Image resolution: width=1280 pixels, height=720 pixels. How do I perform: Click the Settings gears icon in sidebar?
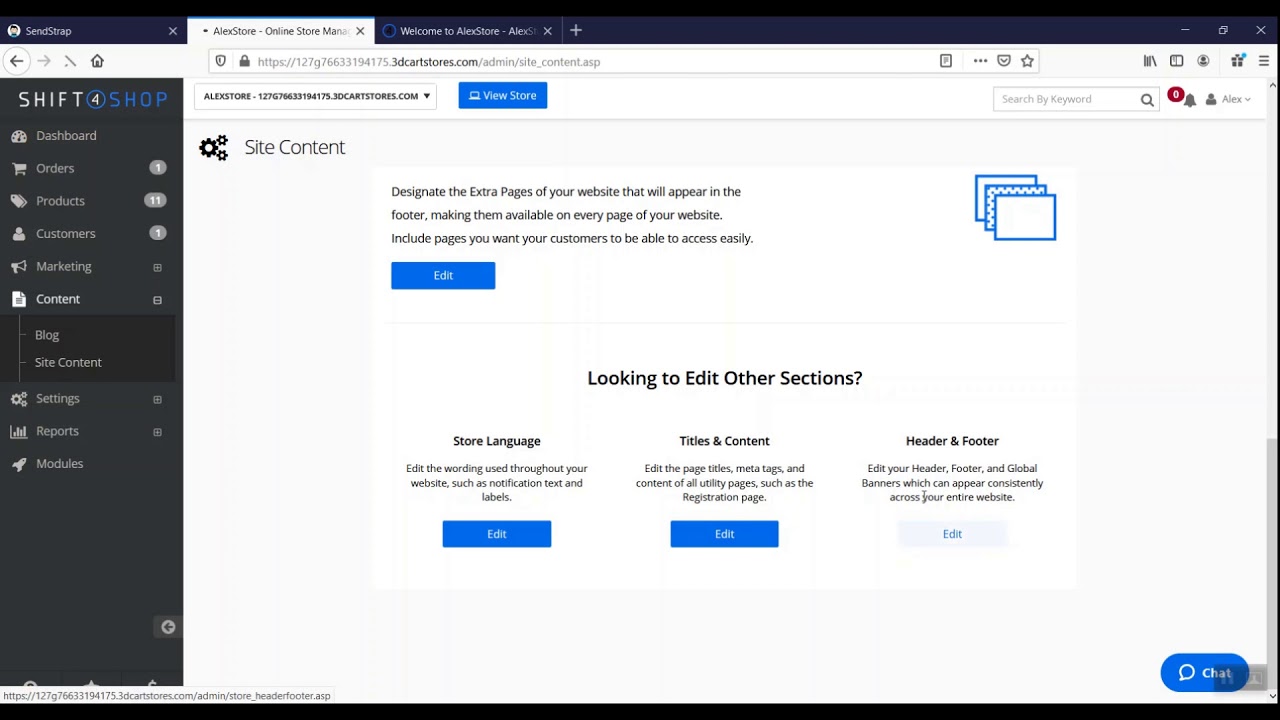coord(19,399)
